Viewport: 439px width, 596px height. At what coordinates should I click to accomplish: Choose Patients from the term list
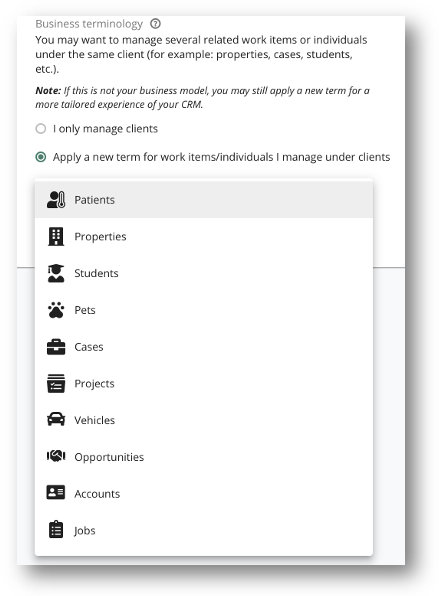[204, 200]
